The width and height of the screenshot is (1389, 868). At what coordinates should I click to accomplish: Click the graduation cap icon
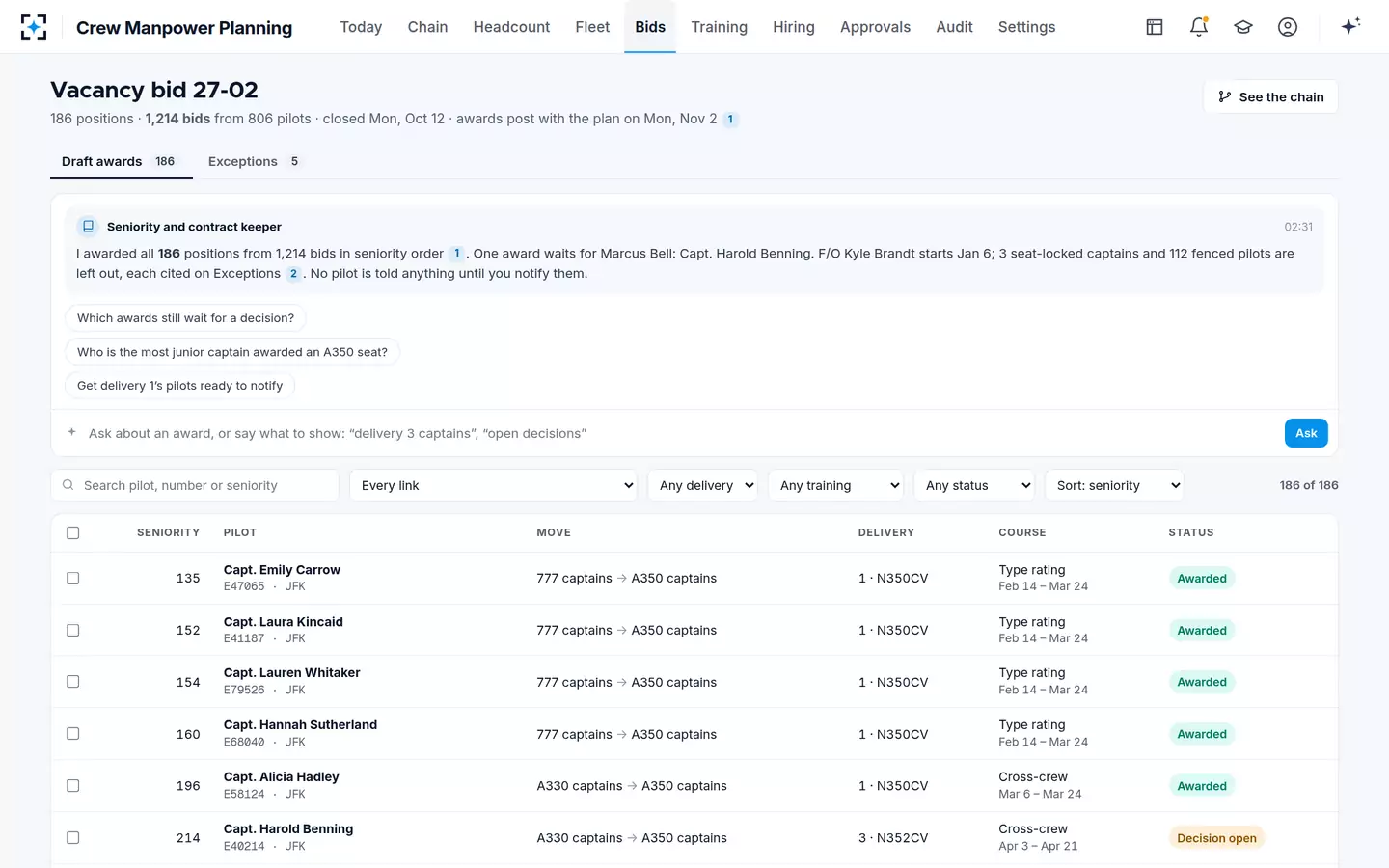[1243, 27]
